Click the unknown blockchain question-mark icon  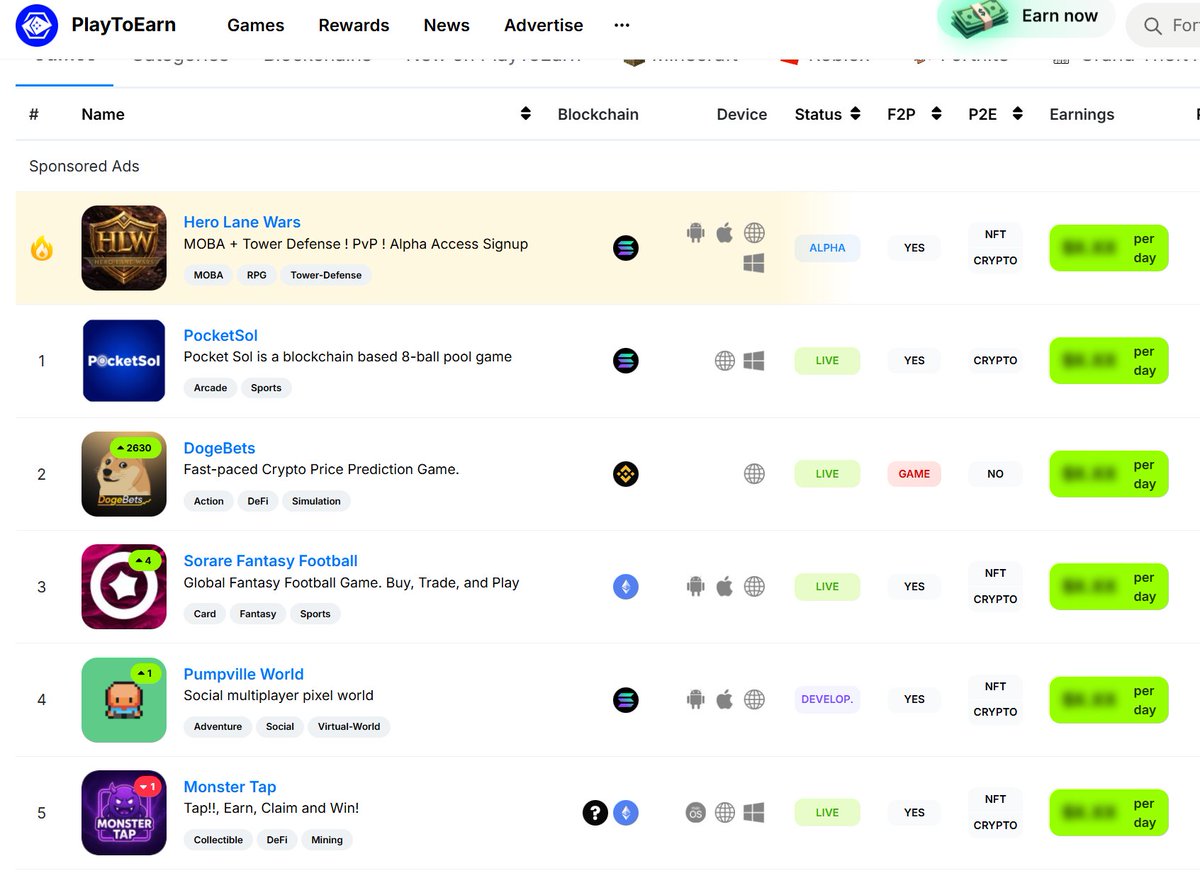pos(595,813)
